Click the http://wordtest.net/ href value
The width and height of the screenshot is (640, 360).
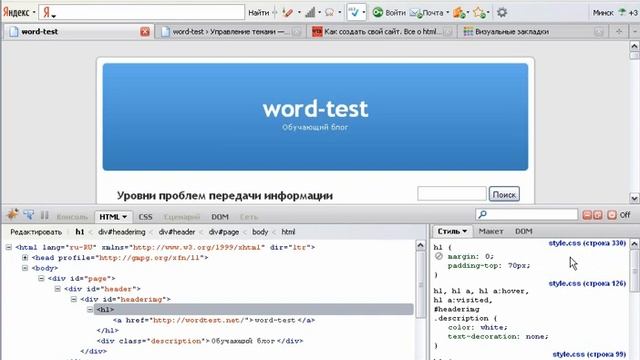200,320
